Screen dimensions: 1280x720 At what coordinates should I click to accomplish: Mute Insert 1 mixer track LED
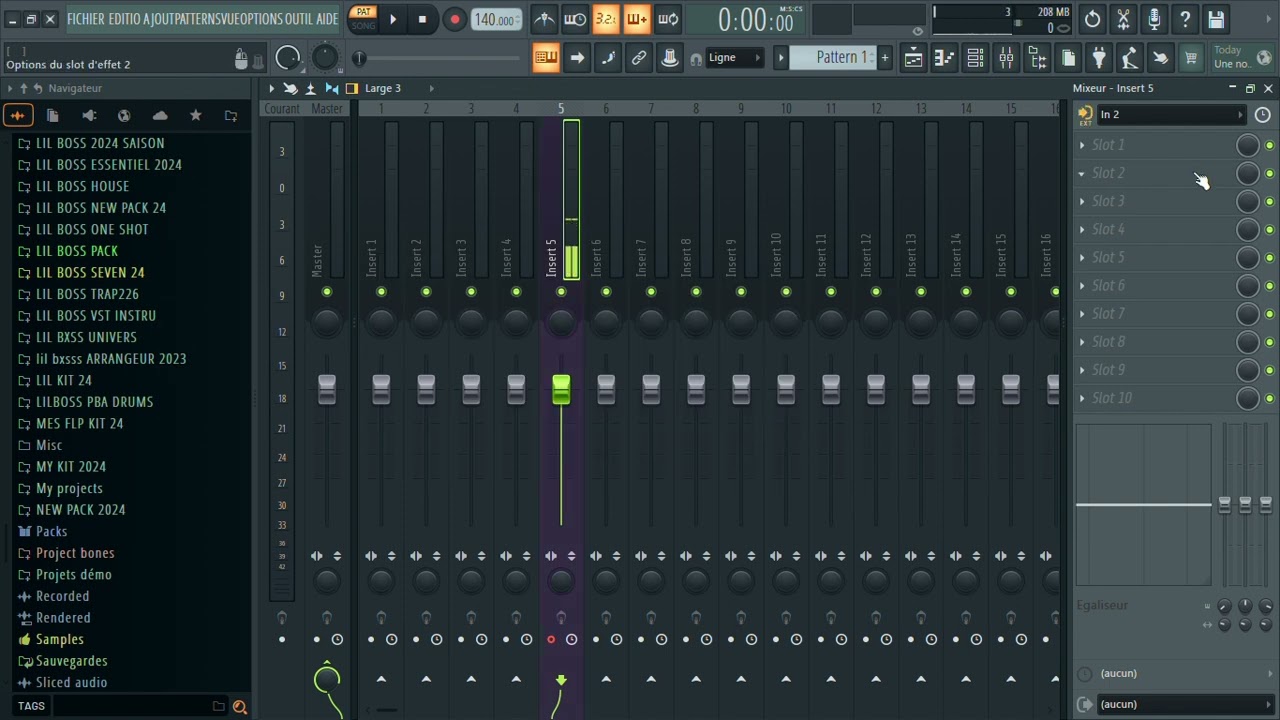pos(381,292)
